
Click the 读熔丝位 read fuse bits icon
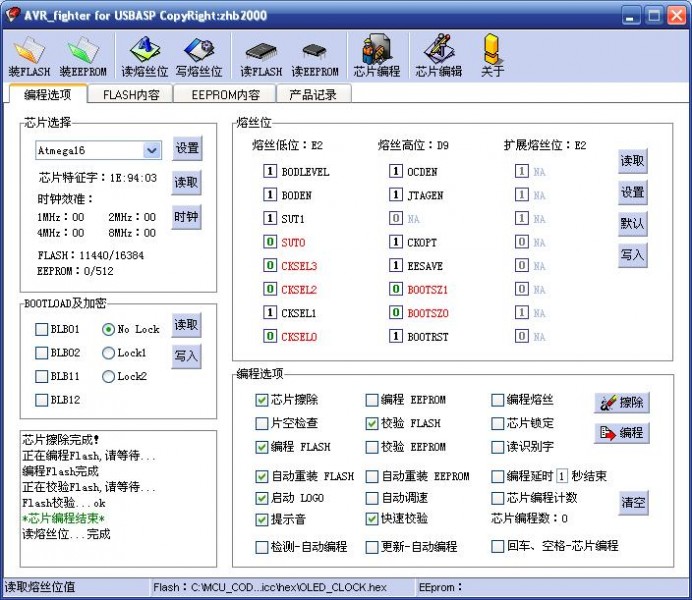pos(144,56)
